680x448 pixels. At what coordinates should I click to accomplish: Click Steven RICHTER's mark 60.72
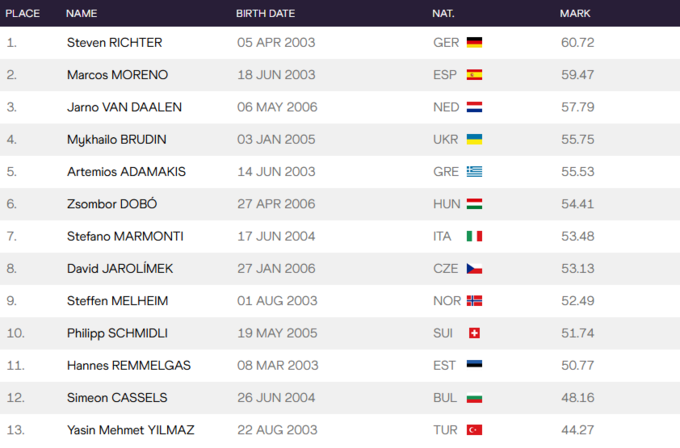578,43
